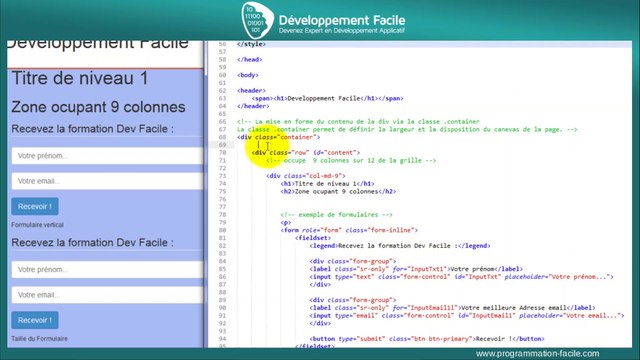Click the Développement Facile logo icon
The image size is (640, 360).
pyautogui.click(x=257, y=20)
